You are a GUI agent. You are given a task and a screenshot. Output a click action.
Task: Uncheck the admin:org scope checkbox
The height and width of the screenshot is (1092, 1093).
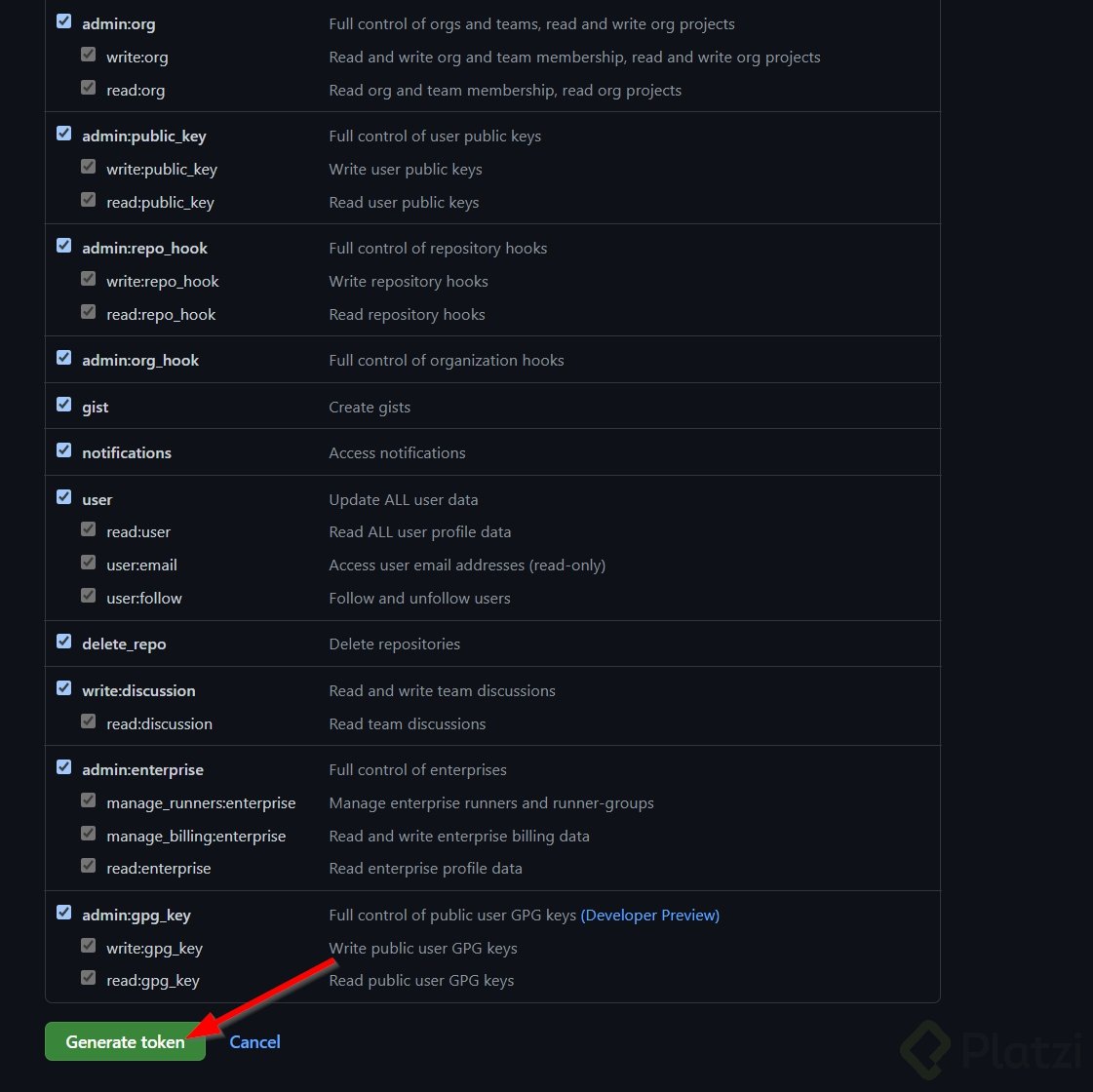click(x=64, y=21)
